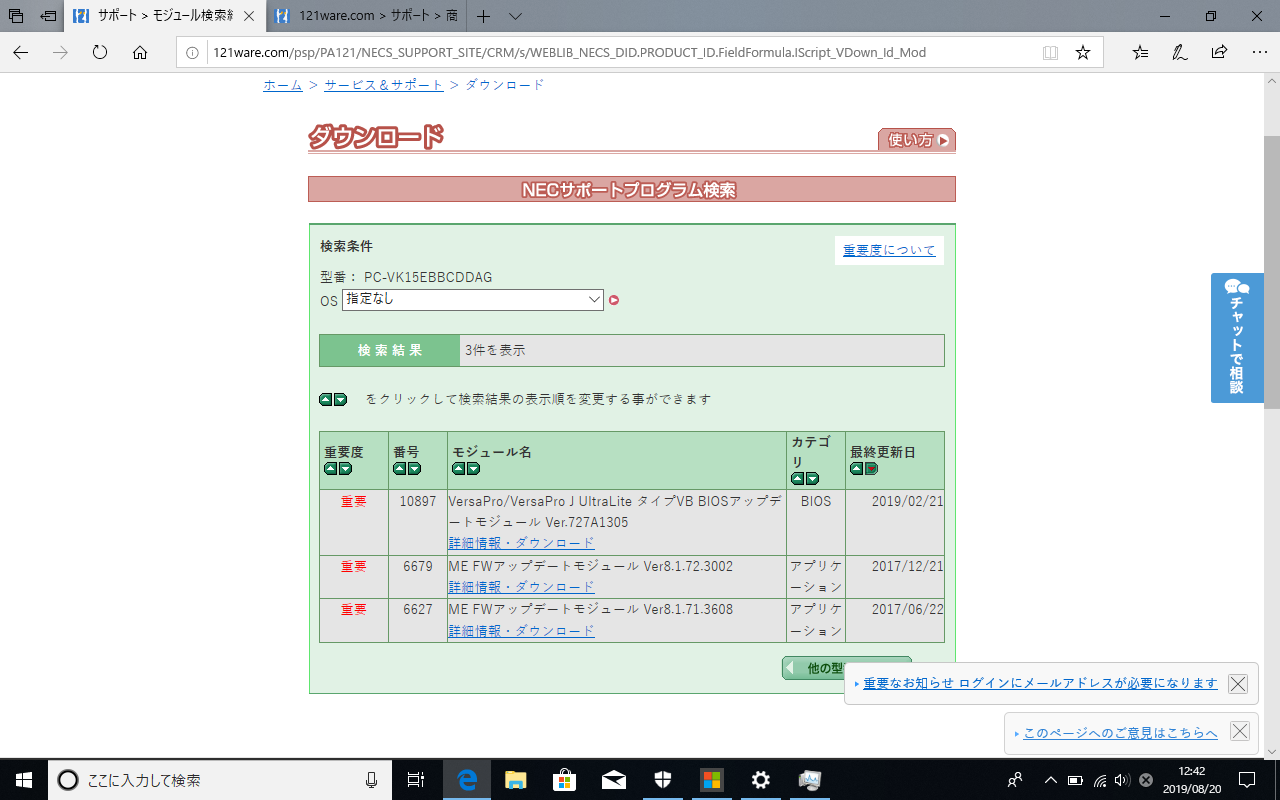Open Action Center notifications
This screenshot has height=800, width=1280.
[1247, 780]
